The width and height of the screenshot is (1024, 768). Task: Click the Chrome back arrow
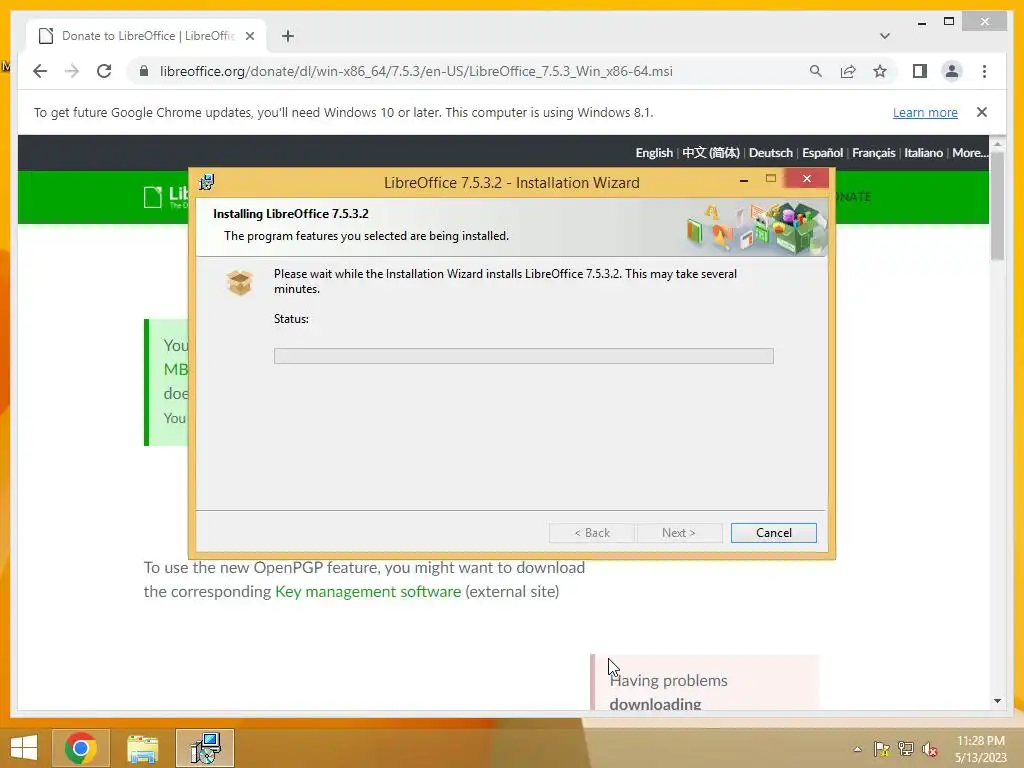40,71
